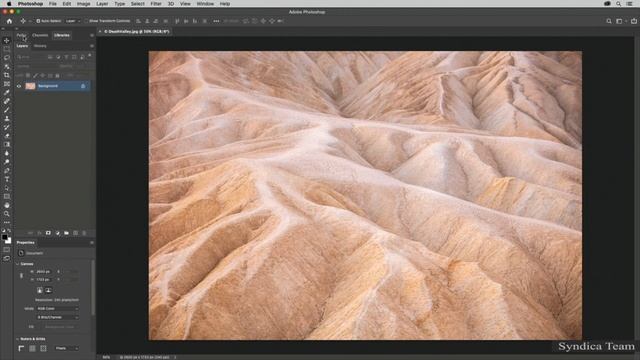Switch to the Paths tab
Image resolution: width=640 pixels, height=360 pixels.
(x=21, y=36)
